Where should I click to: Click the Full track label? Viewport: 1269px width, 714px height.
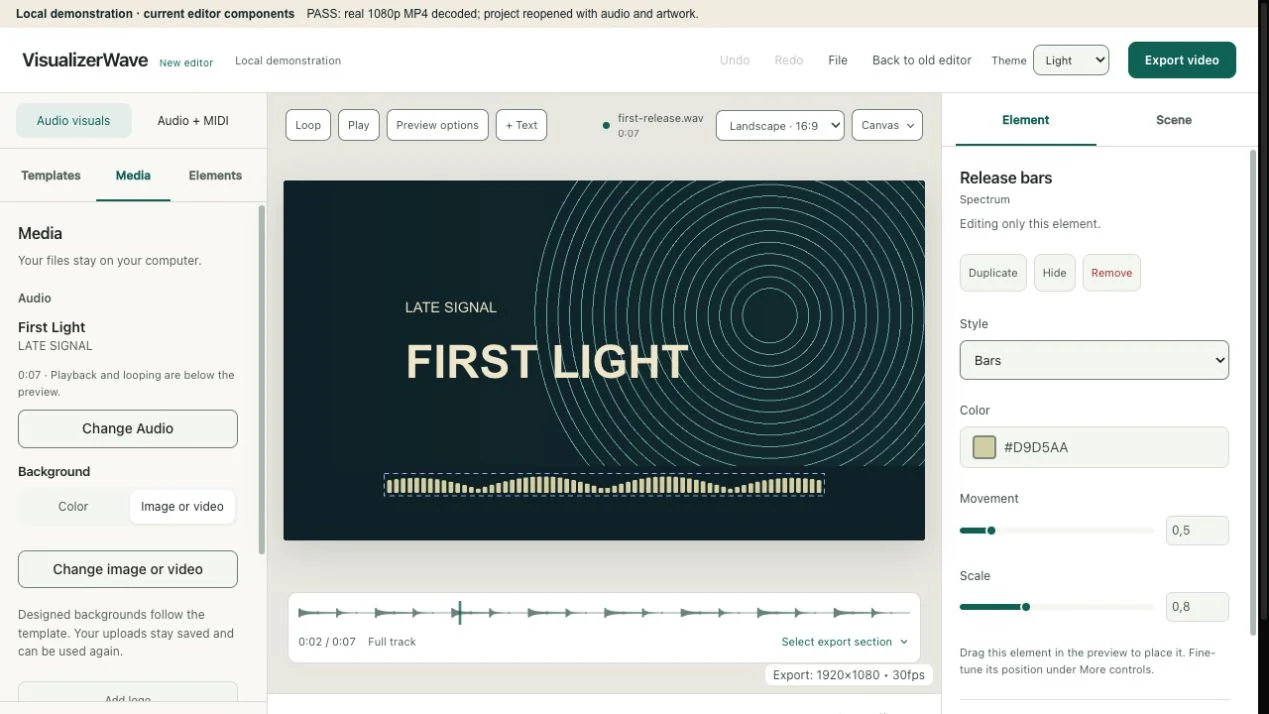(x=392, y=642)
